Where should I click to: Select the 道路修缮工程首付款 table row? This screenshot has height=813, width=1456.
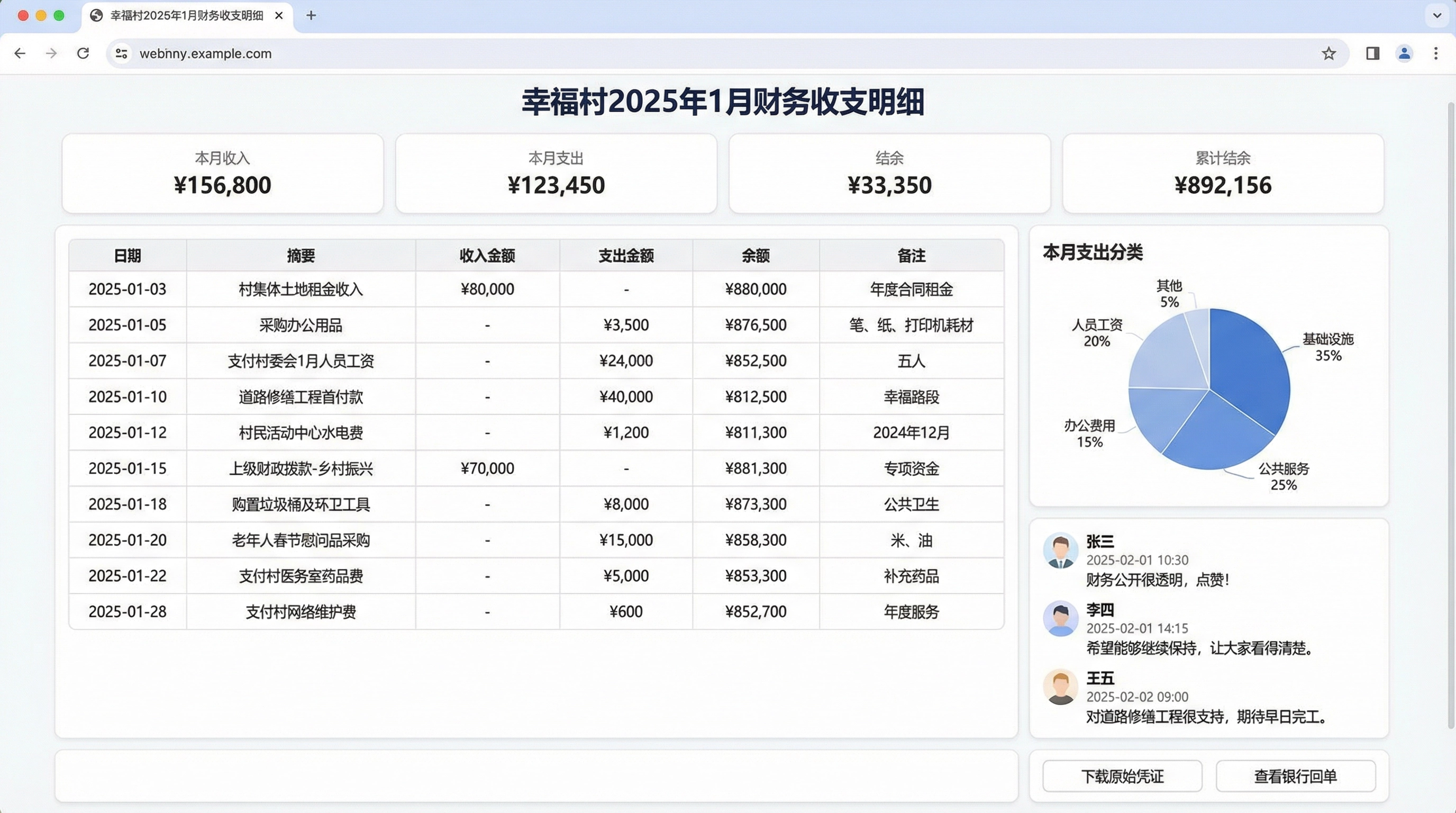coord(536,396)
